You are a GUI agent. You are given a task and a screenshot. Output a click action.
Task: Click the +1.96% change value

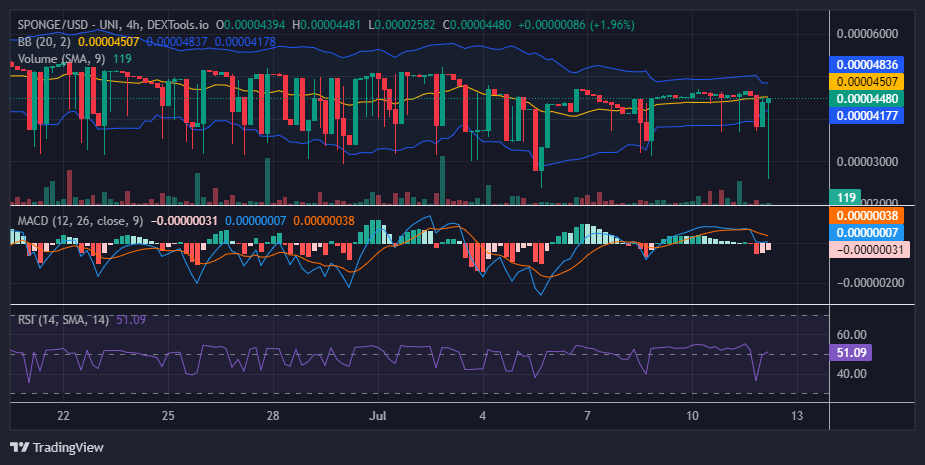click(x=612, y=25)
